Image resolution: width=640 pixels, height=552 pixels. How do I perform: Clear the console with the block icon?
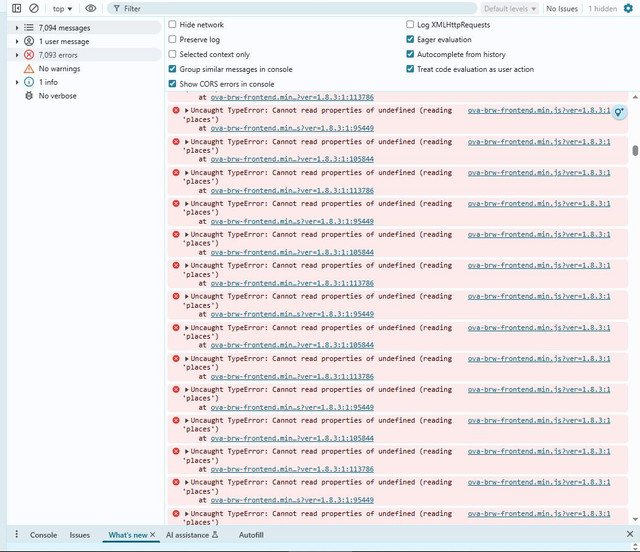tap(34, 8)
